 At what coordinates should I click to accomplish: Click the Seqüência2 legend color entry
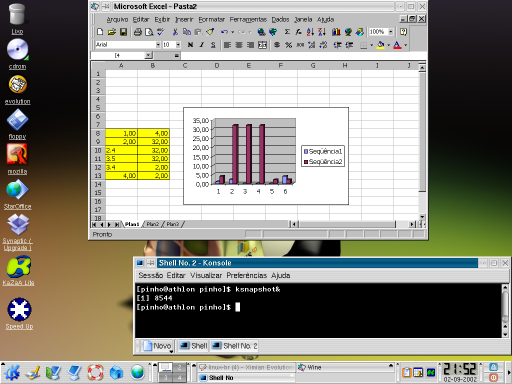click(306, 162)
